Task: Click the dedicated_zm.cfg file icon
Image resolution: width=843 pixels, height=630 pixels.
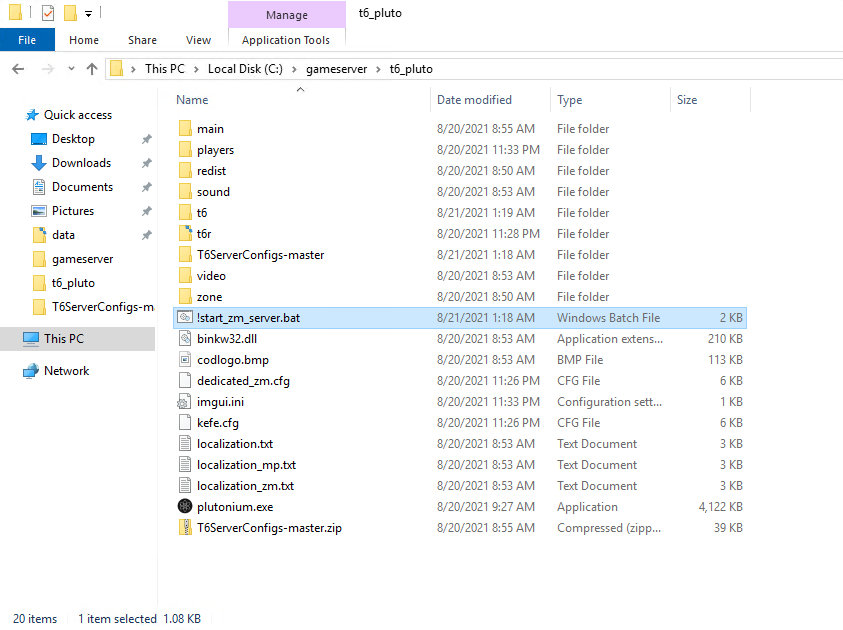Action: [184, 381]
